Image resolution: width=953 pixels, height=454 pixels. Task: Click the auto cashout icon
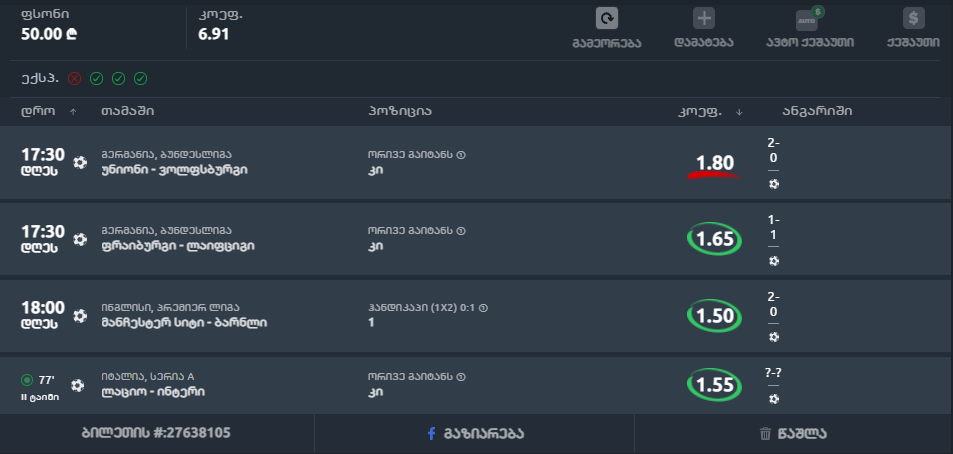tap(809, 19)
